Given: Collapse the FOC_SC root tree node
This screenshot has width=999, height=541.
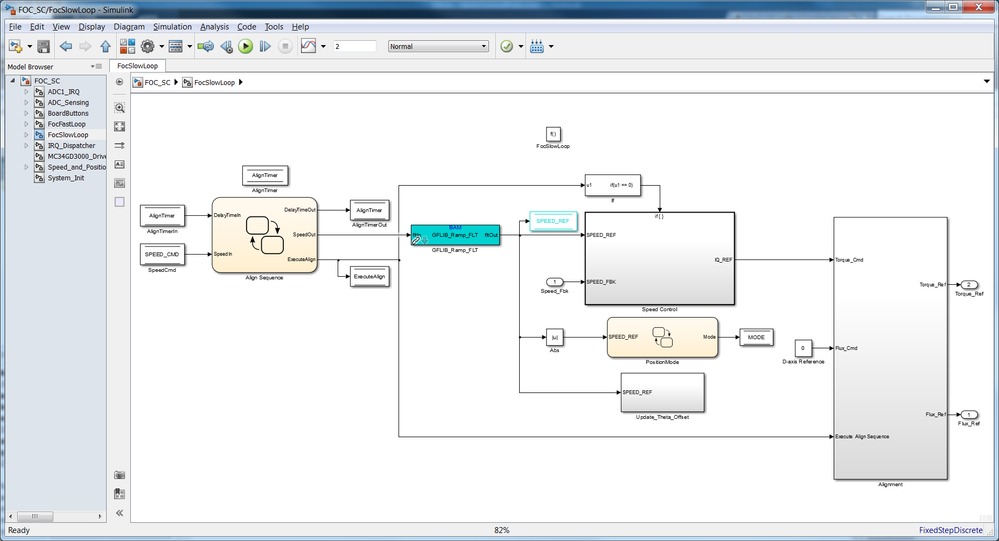Looking at the screenshot, I should point(12,81).
